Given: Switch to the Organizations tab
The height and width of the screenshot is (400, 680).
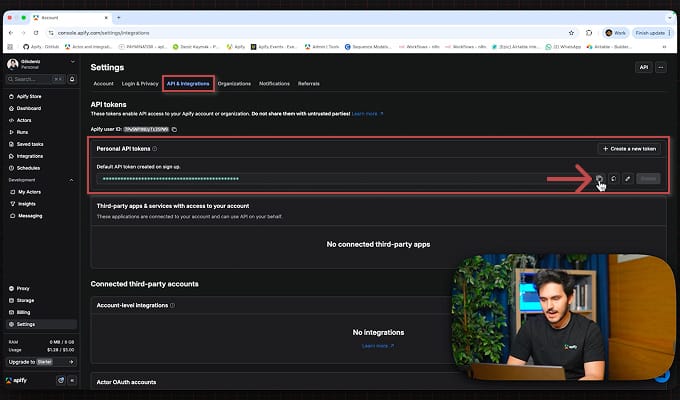Looking at the screenshot, I should point(234,84).
